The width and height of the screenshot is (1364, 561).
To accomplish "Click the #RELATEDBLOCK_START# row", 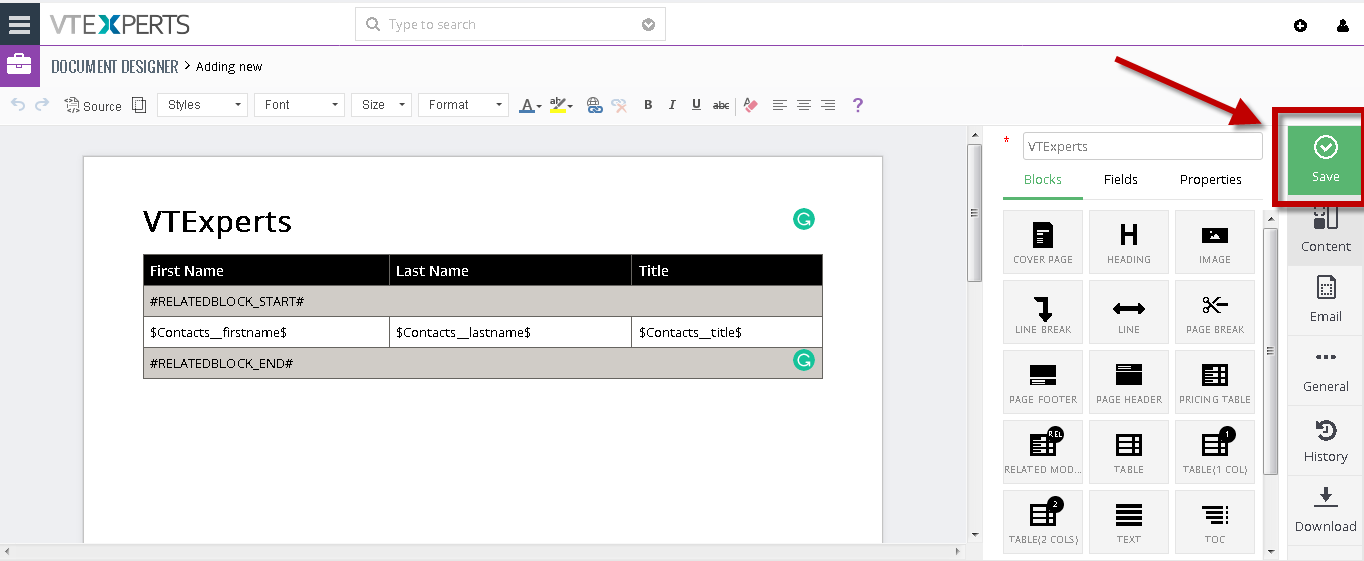I will click(483, 301).
